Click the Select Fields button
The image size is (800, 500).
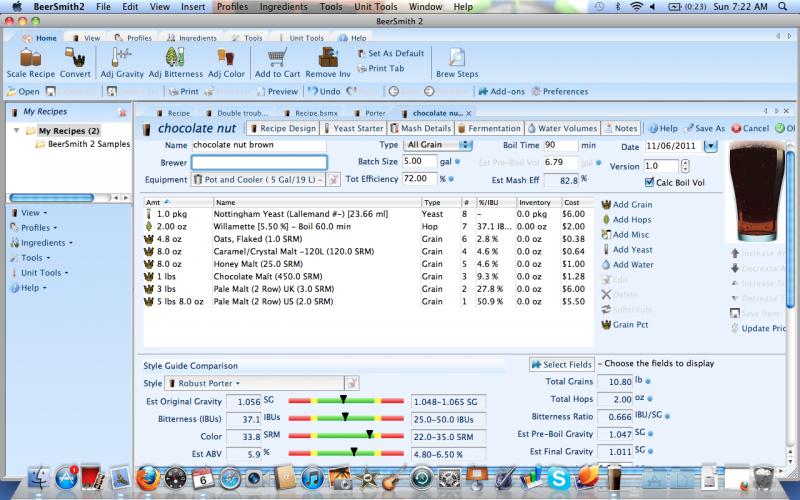(562, 364)
